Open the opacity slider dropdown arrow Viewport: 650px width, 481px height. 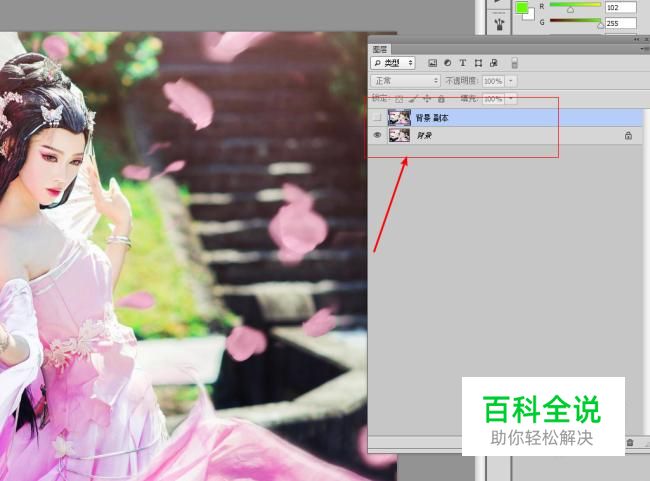pyautogui.click(x=511, y=81)
